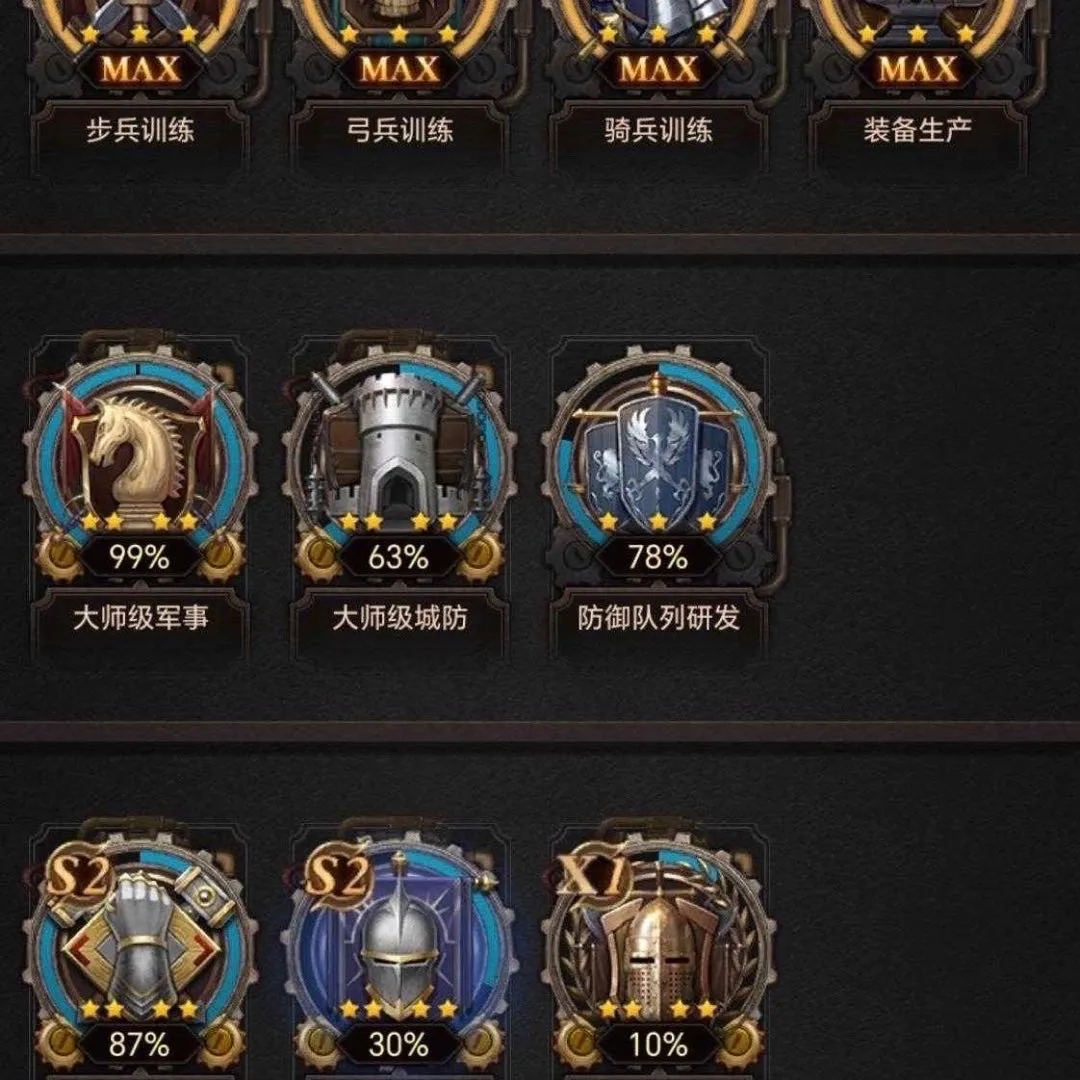Click the 步兵训练 label
Screen dimensions: 1080x1080
[x=140, y=130]
